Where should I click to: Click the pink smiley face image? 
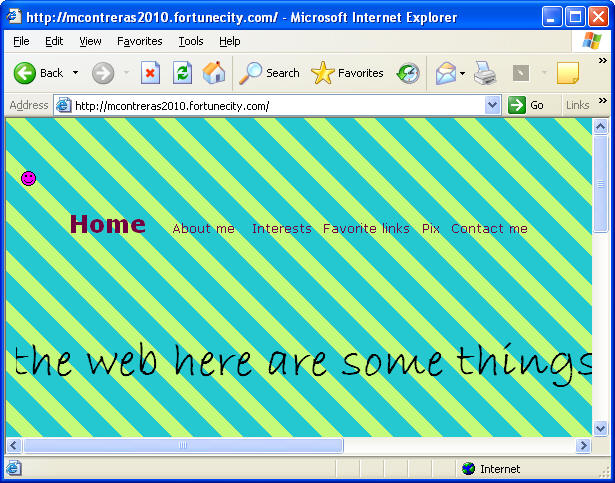pos(29,179)
